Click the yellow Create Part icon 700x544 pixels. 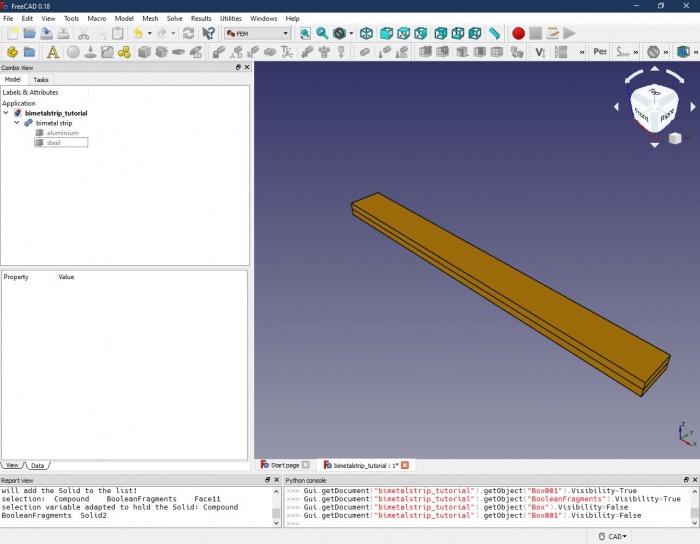click(x=12, y=52)
